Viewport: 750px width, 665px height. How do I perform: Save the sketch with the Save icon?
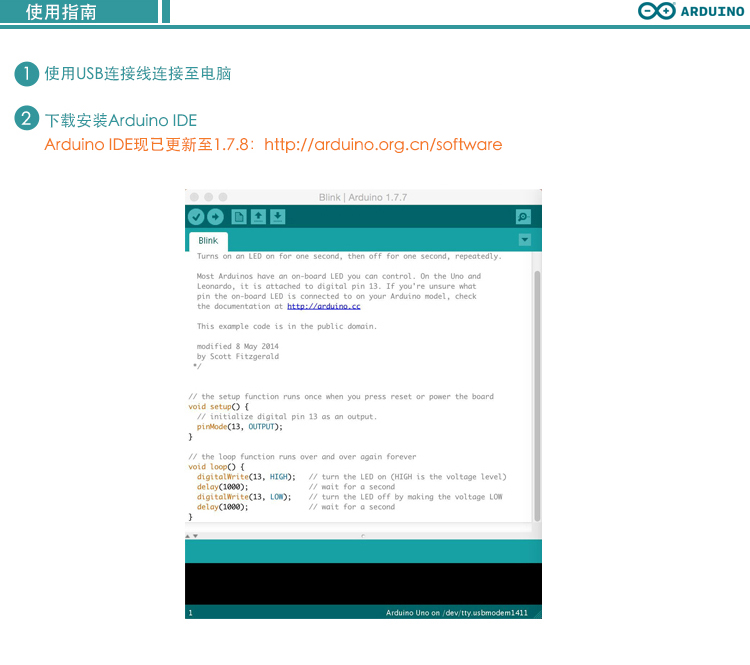coord(278,217)
